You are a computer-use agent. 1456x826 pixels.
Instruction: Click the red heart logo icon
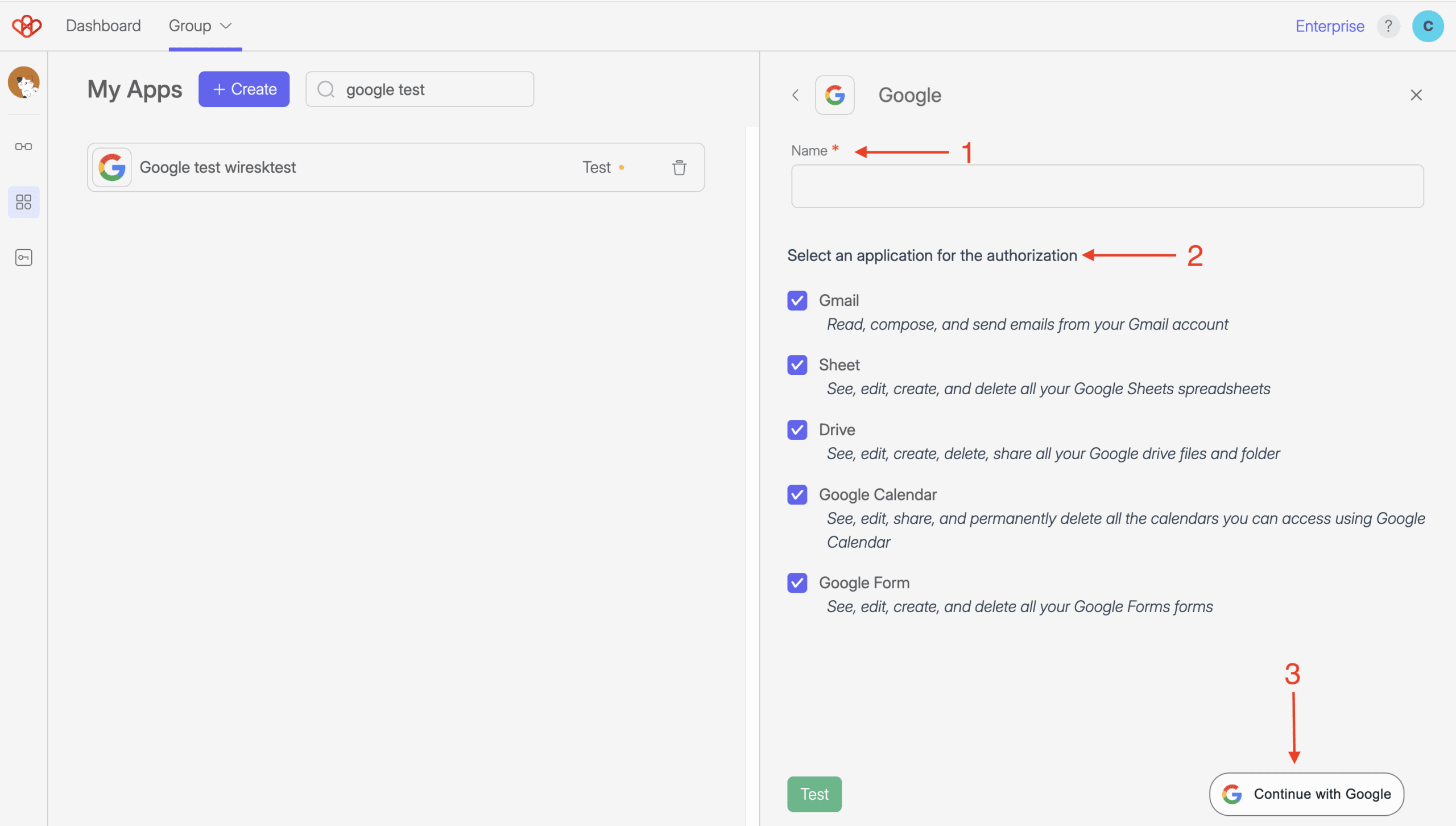27,26
